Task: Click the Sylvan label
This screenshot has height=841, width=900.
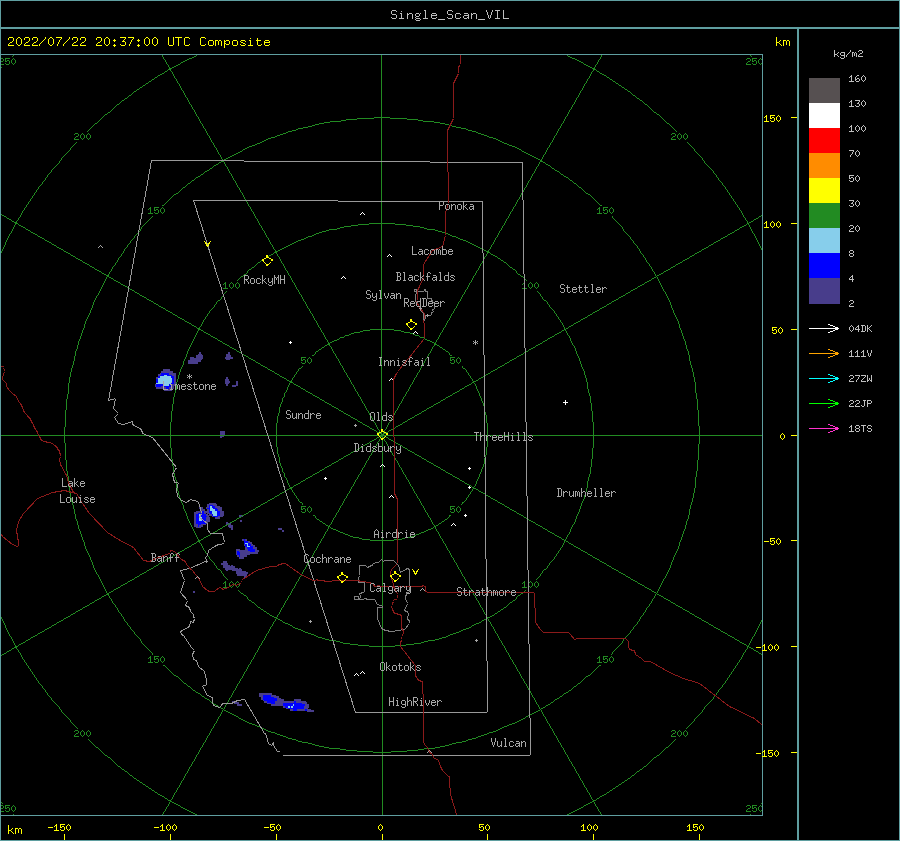Action: pyautogui.click(x=383, y=295)
